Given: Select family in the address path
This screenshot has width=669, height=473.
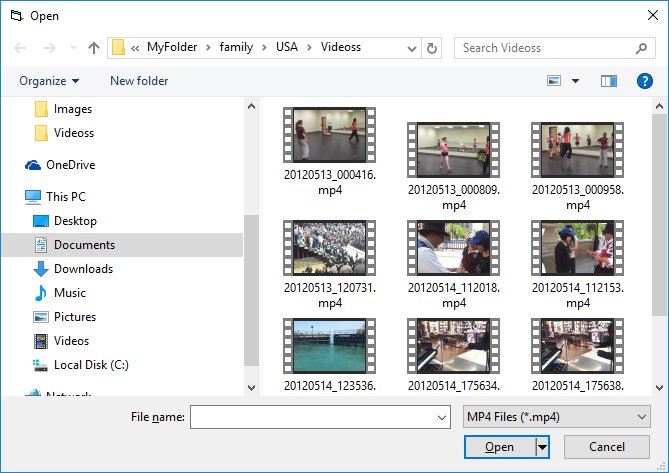Looking at the screenshot, I should click(x=236, y=47).
